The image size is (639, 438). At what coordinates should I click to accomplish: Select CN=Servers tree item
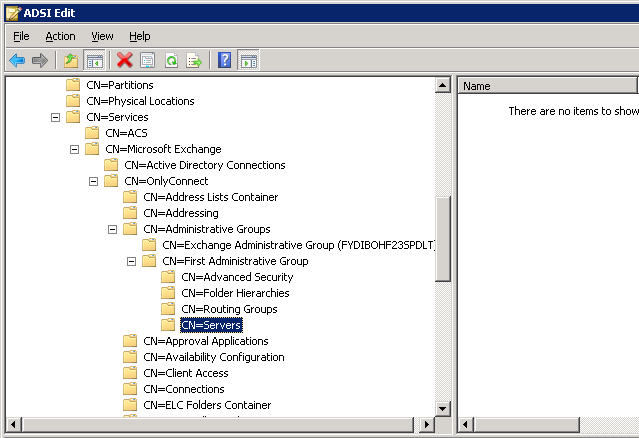(x=211, y=325)
